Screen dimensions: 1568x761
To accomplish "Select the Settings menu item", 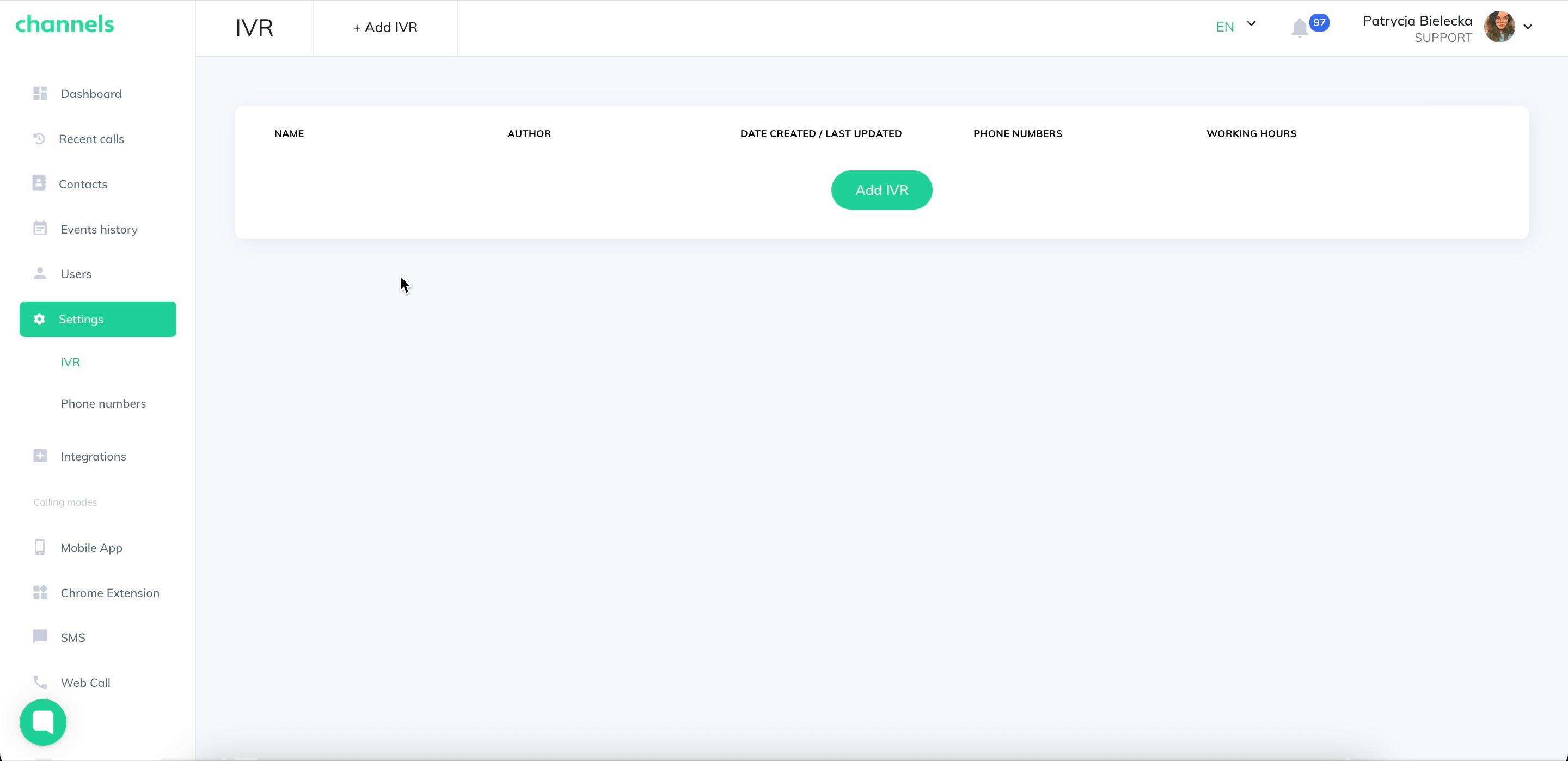I will click(97, 319).
